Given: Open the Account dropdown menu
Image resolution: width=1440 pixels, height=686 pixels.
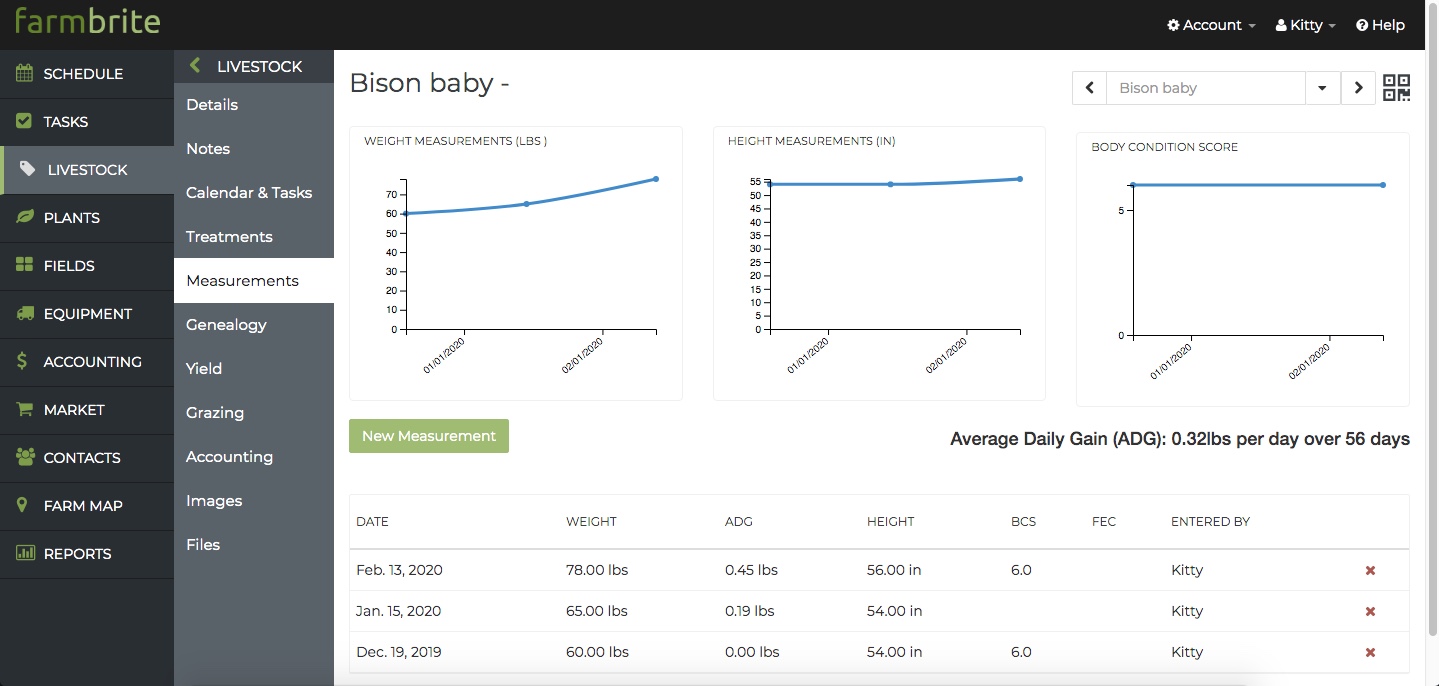Looking at the screenshot, I should [x=1211, y=25].
